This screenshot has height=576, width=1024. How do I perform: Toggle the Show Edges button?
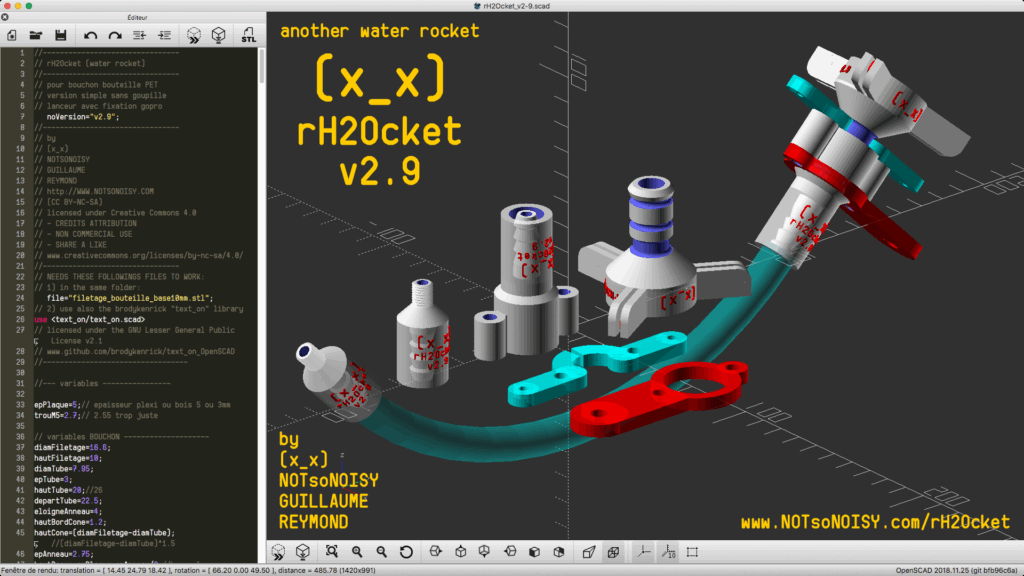point(692,552)
